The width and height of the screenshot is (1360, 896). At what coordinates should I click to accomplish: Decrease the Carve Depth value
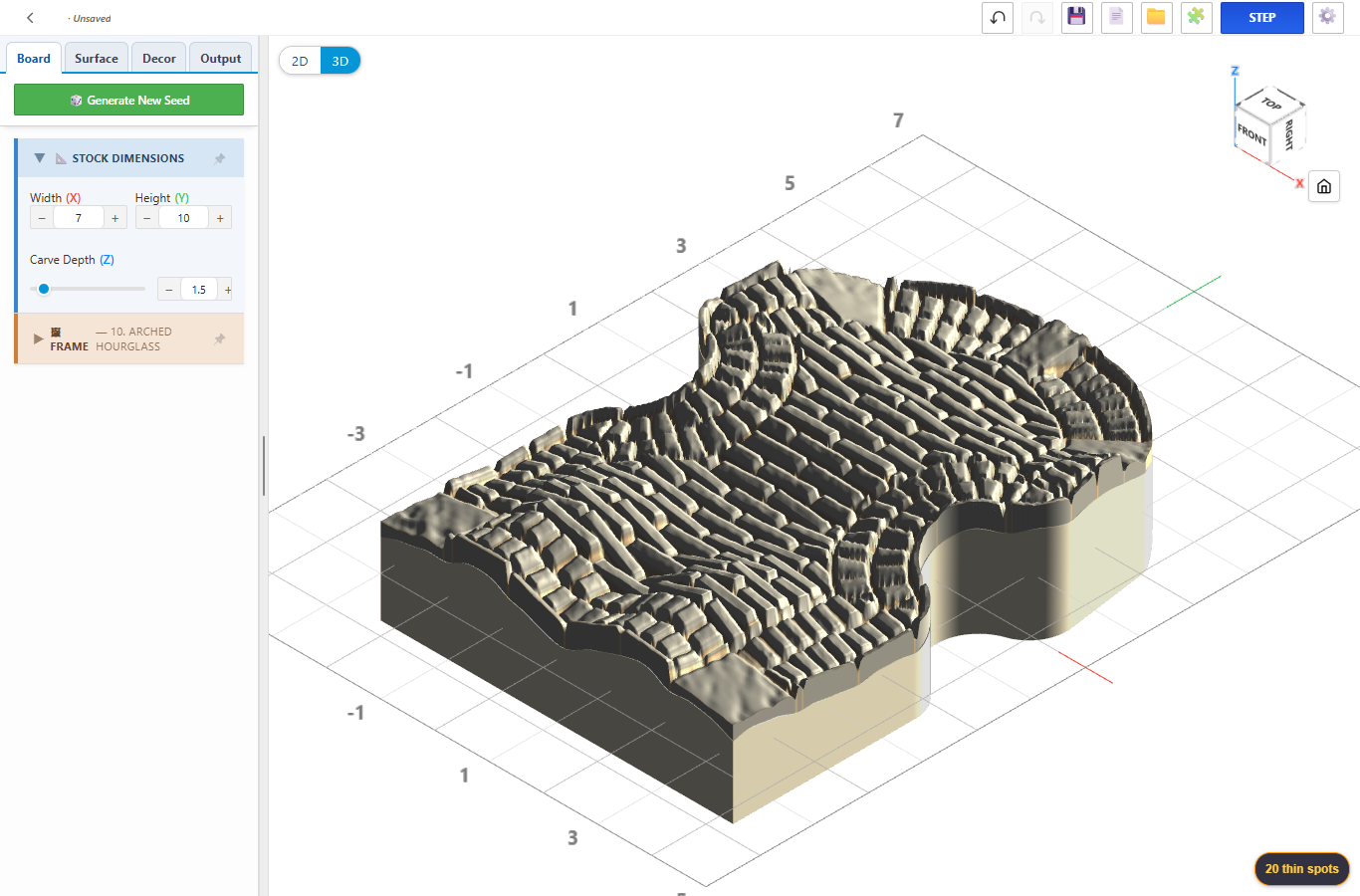[169, 290]
